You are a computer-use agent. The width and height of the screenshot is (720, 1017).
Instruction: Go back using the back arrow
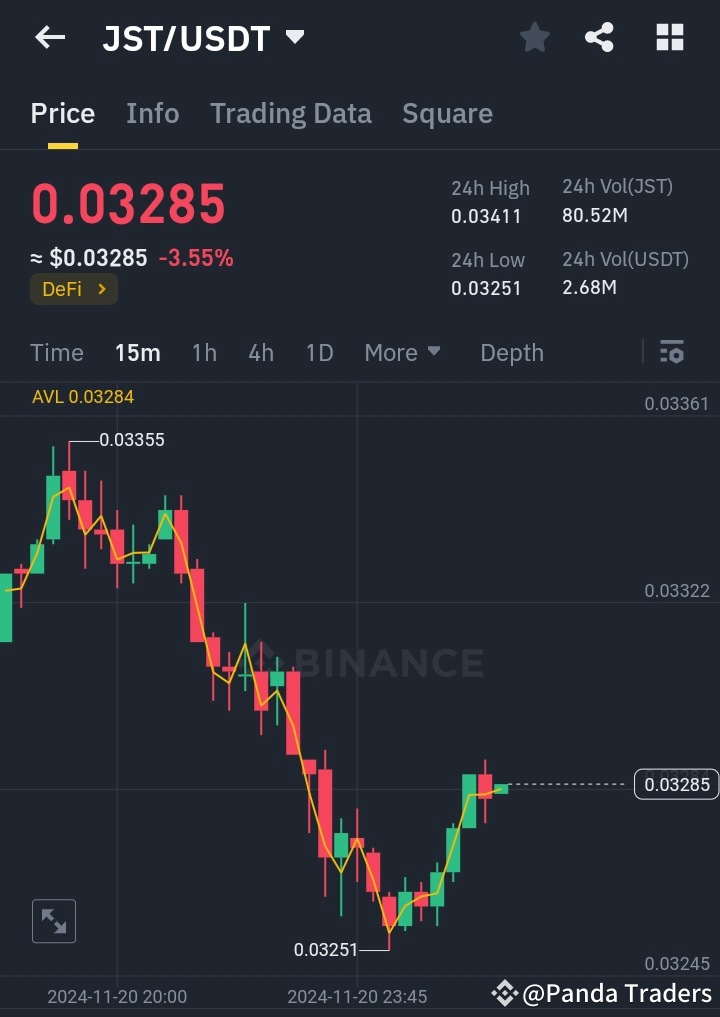pos(49,37)
